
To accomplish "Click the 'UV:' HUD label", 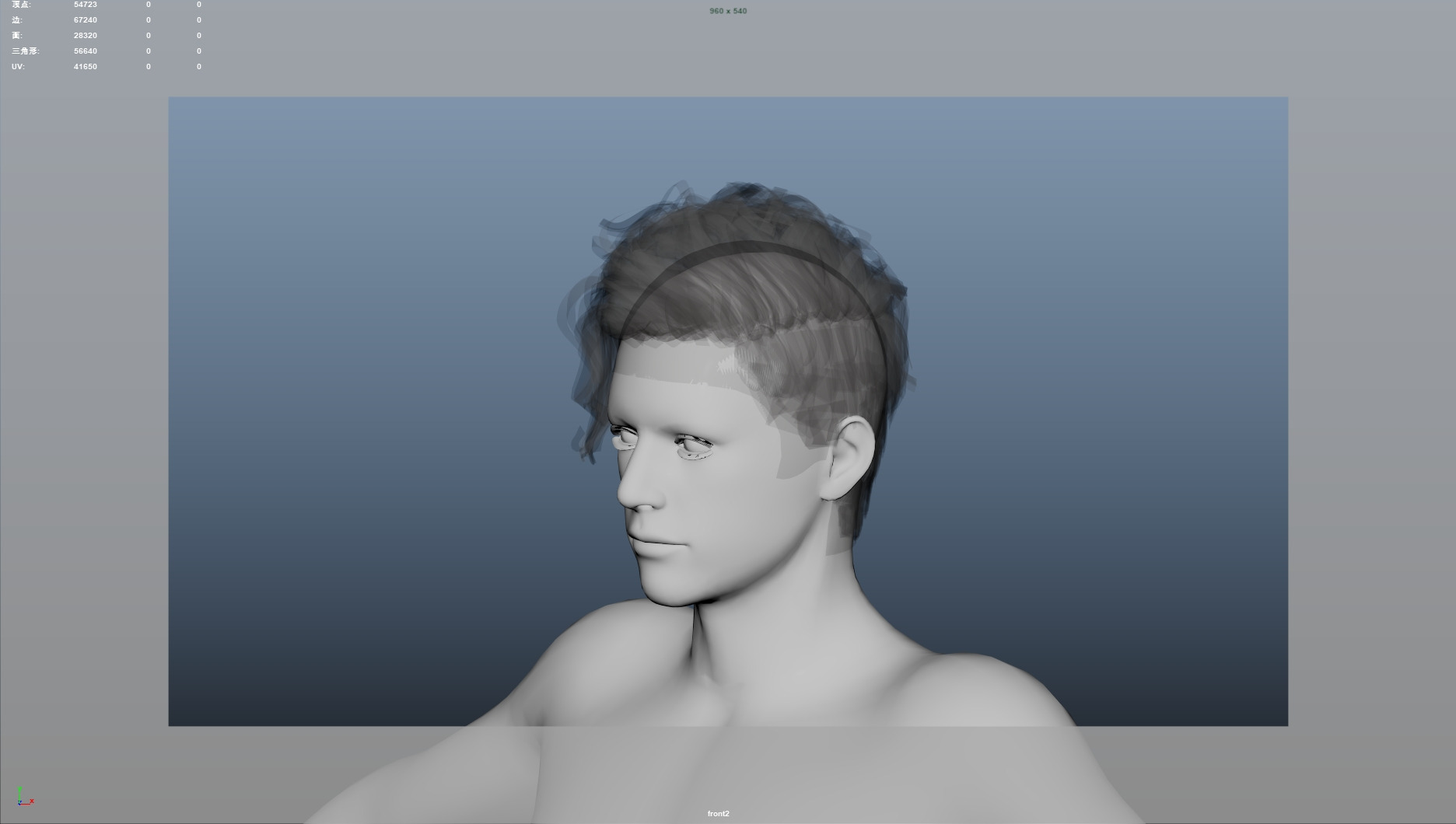I will click(x=18, y=67).
